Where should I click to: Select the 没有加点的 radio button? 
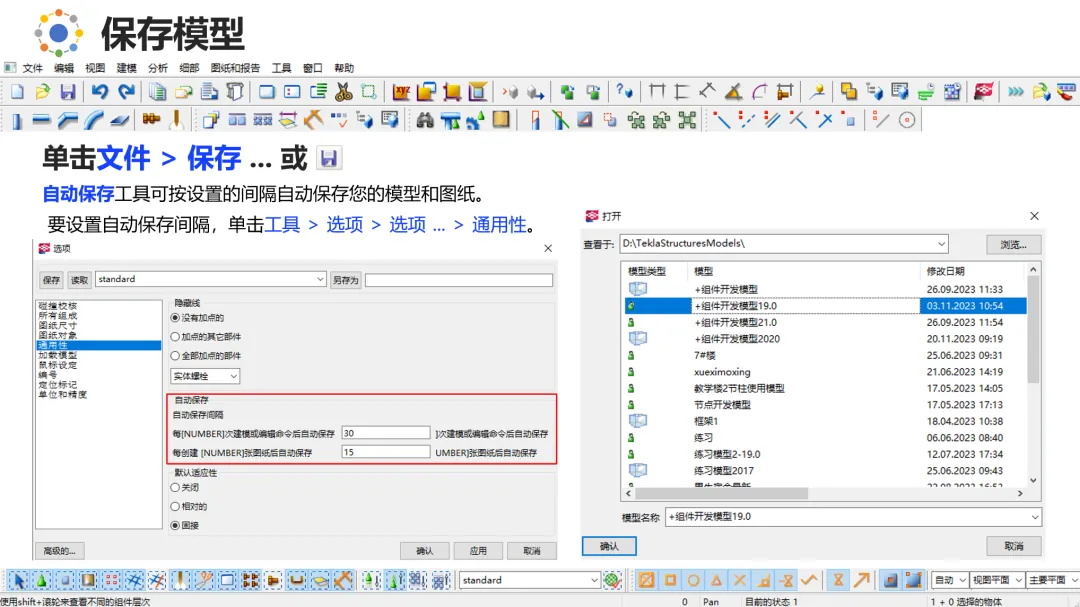click(175, 318)
